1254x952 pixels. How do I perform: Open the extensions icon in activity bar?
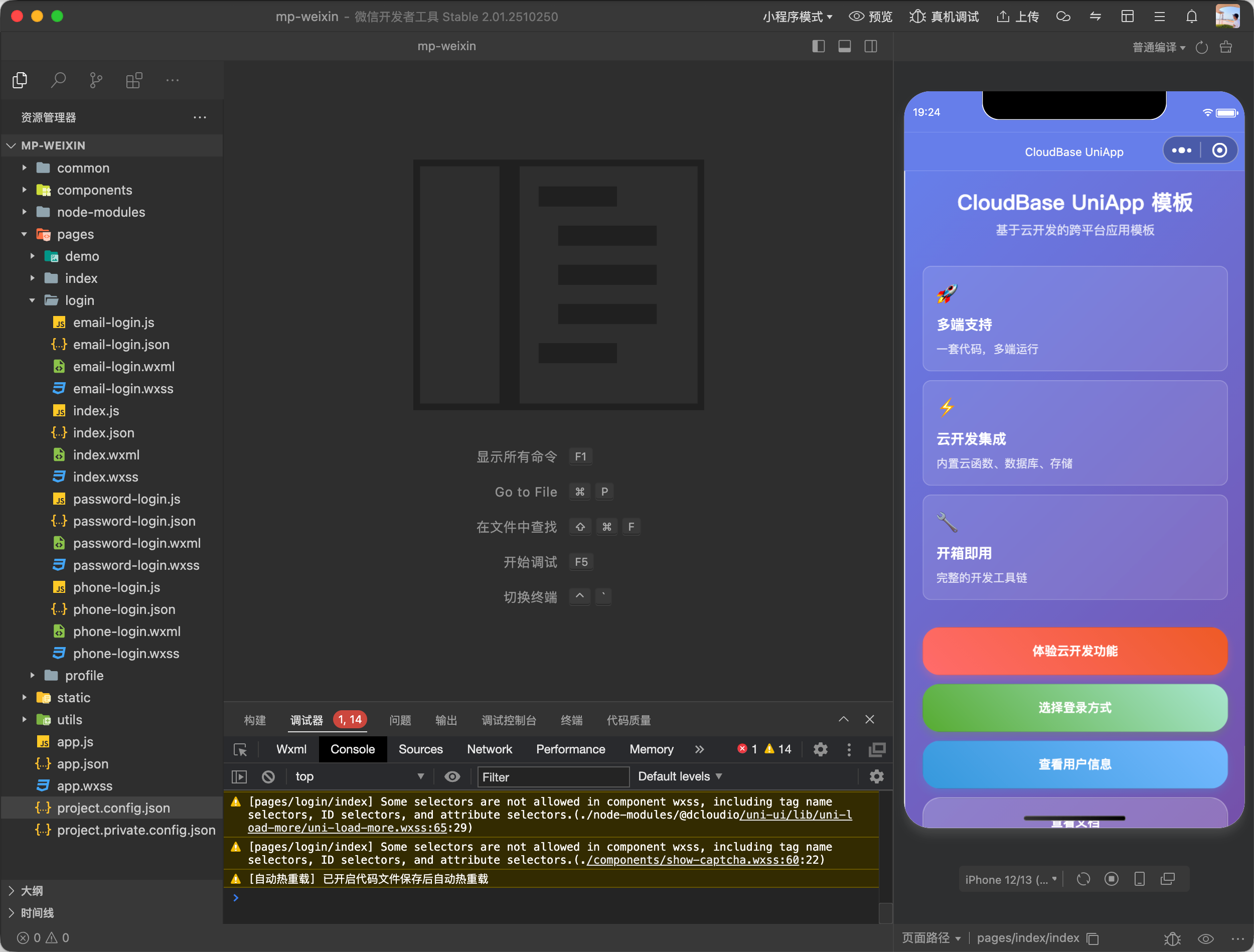[134, 81]
